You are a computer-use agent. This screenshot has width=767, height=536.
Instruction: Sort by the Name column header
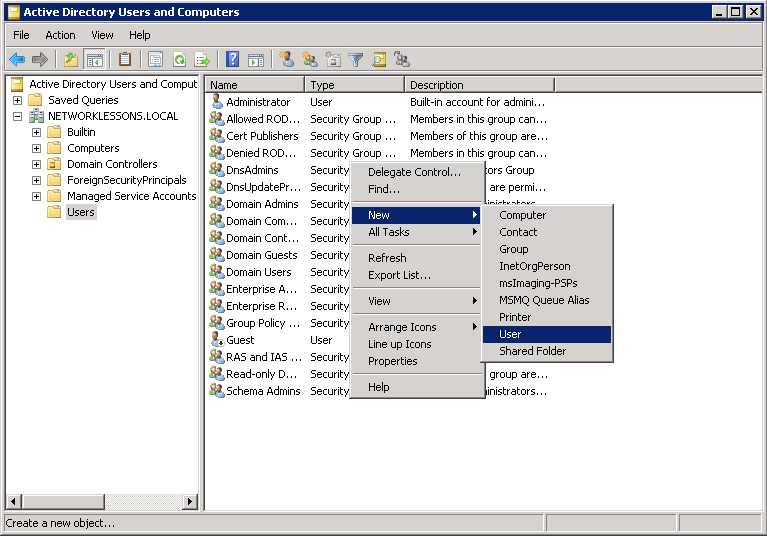[x=255, y=85]
